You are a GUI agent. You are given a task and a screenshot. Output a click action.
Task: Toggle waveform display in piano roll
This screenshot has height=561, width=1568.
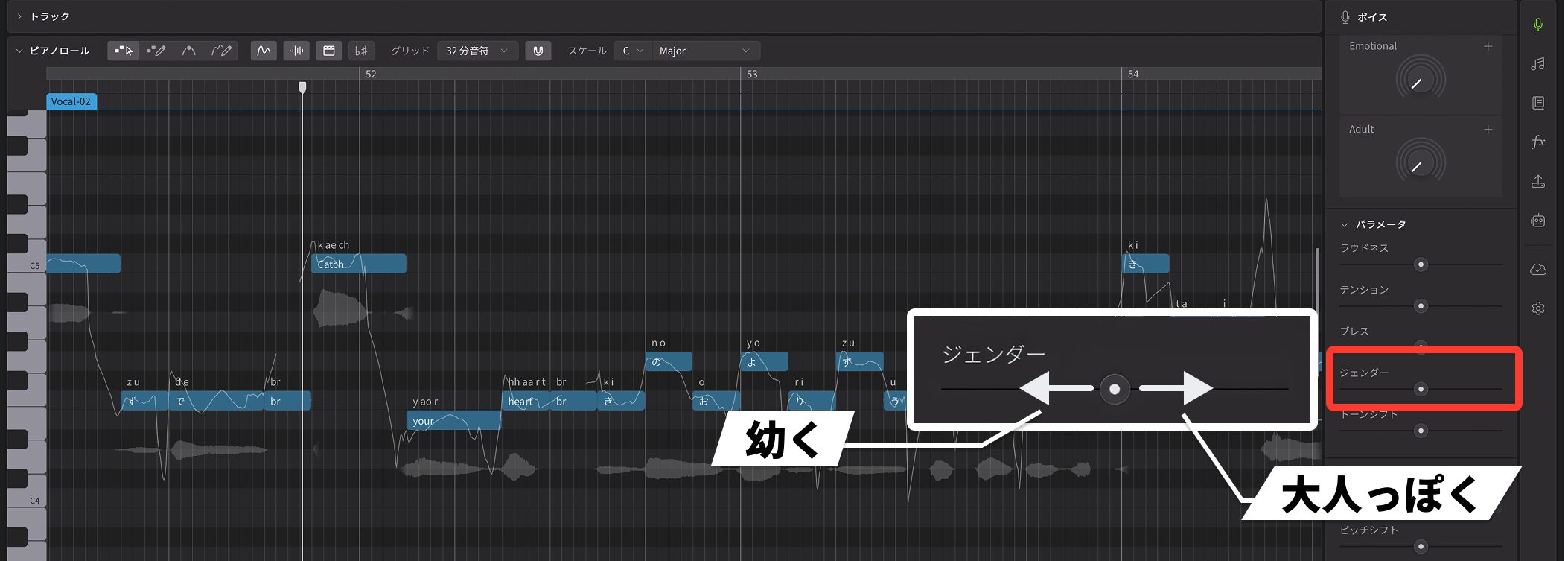296,51
